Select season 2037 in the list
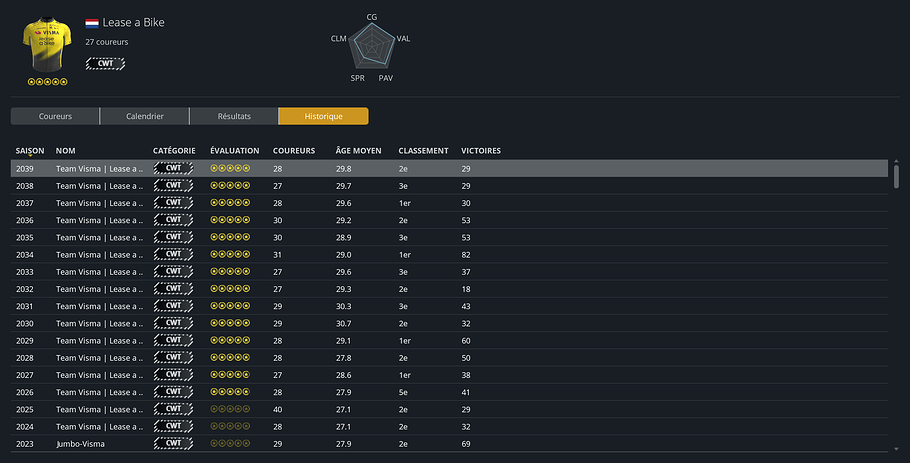Screen dimensions: 910x463 click(x=449, y=203)
